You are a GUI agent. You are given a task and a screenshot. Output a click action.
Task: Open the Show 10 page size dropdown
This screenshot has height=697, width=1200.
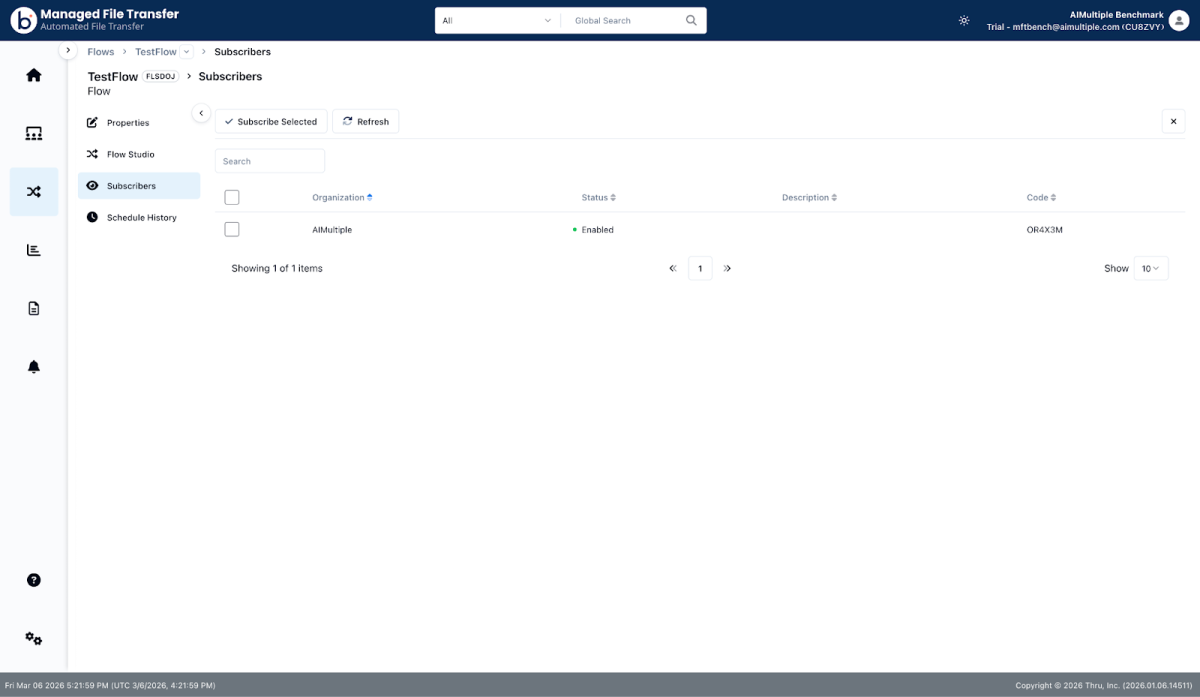tap(1151, 268)
